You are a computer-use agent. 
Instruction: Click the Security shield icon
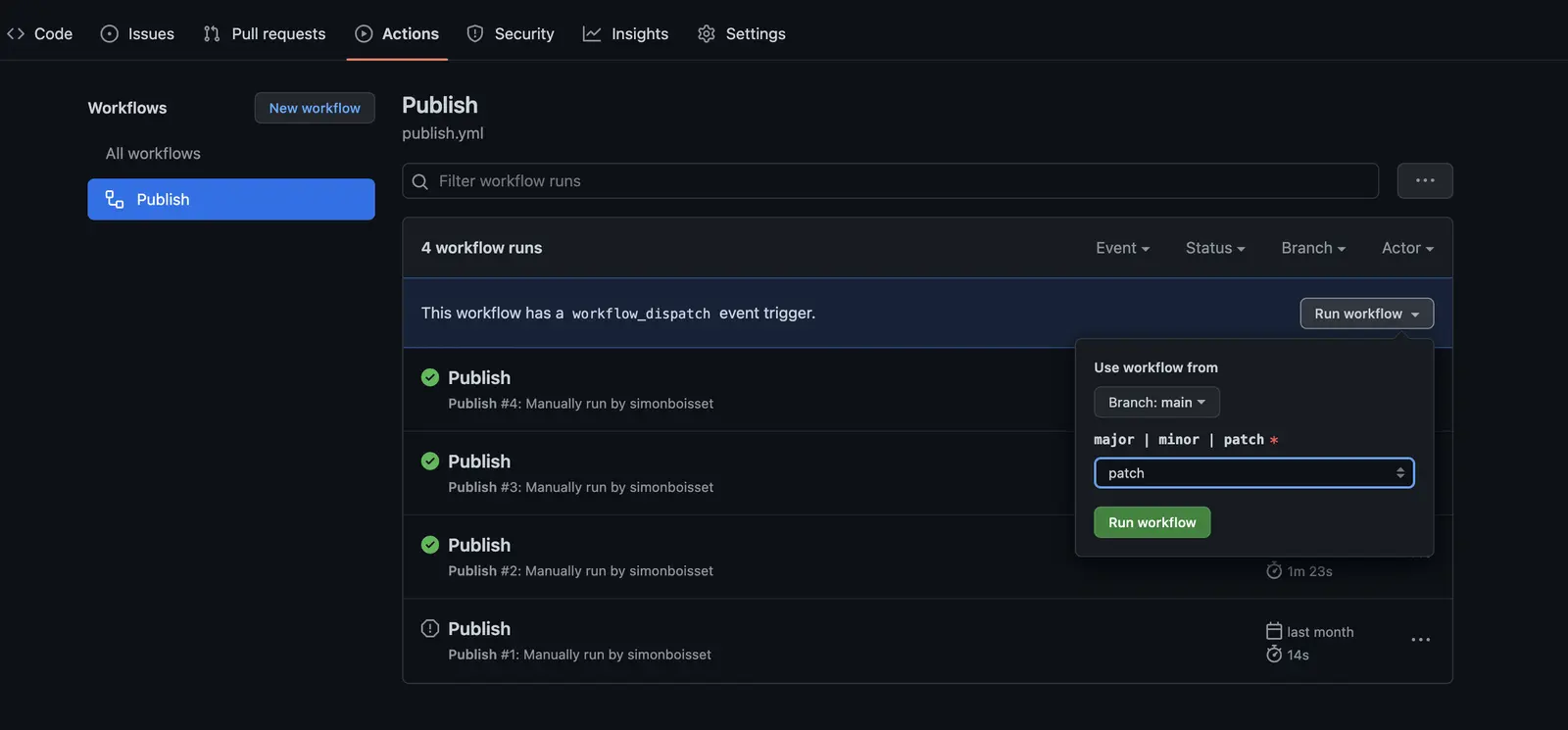pyautogui.click(x=475, y=33)
